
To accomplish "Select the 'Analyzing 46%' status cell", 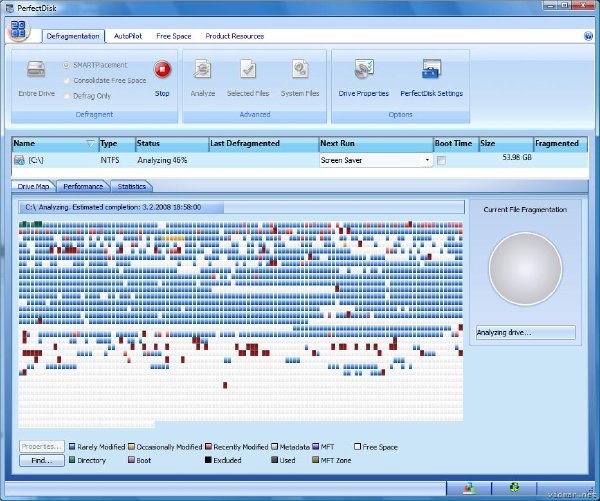I will click(162, 160).
